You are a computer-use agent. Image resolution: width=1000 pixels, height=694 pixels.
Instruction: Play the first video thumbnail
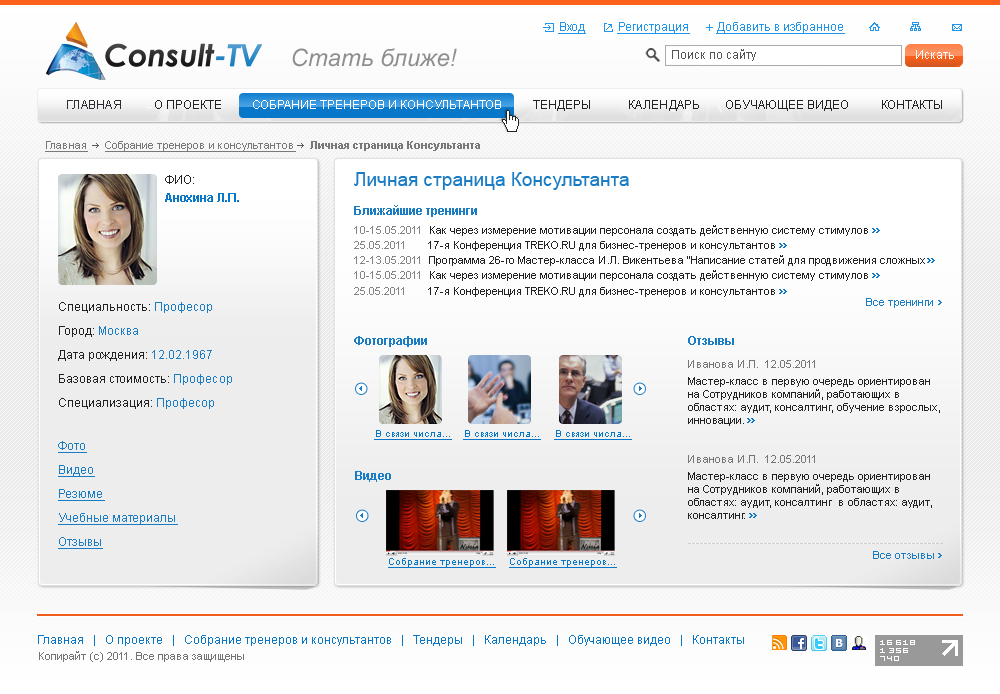pos(439,521)
